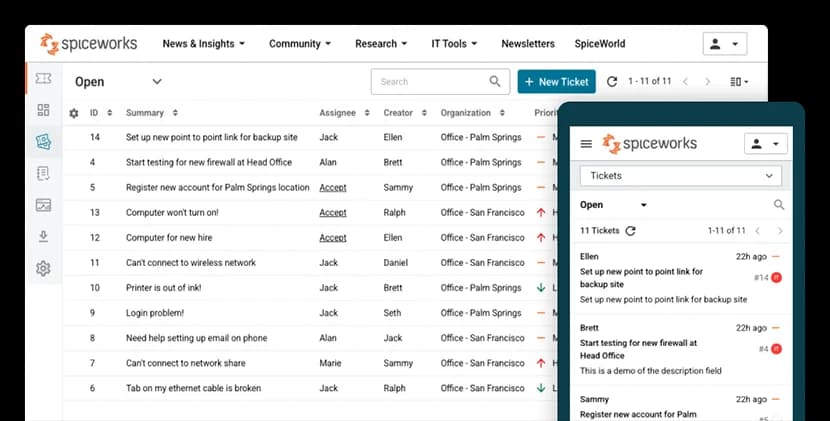
Task: Open the mobile user account dropdown
Action: tap(765, 144)
